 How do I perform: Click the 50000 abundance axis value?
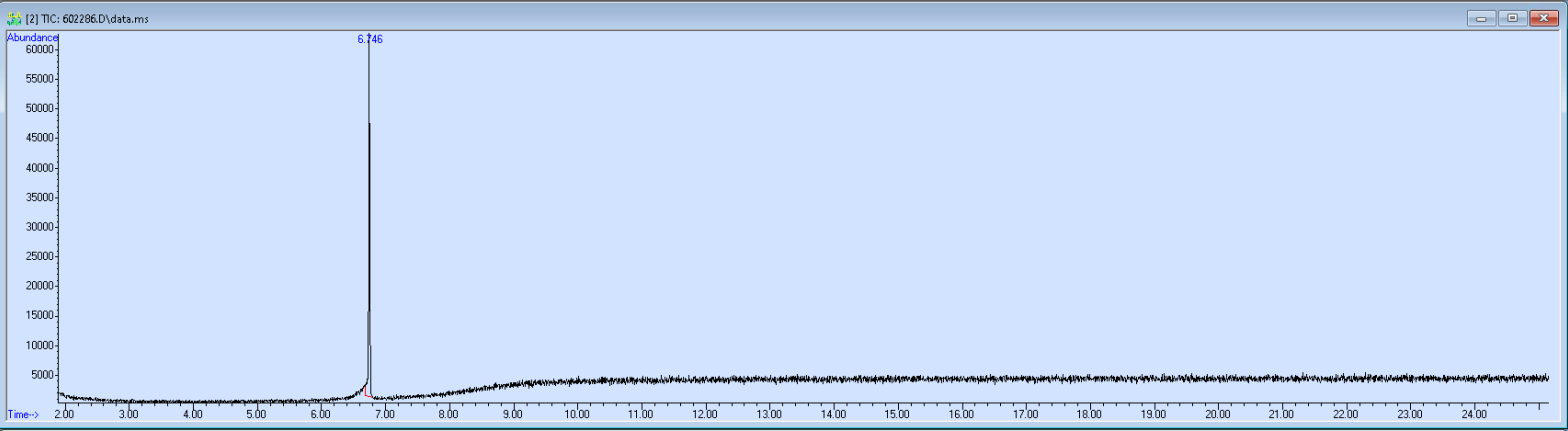[38, 108]
